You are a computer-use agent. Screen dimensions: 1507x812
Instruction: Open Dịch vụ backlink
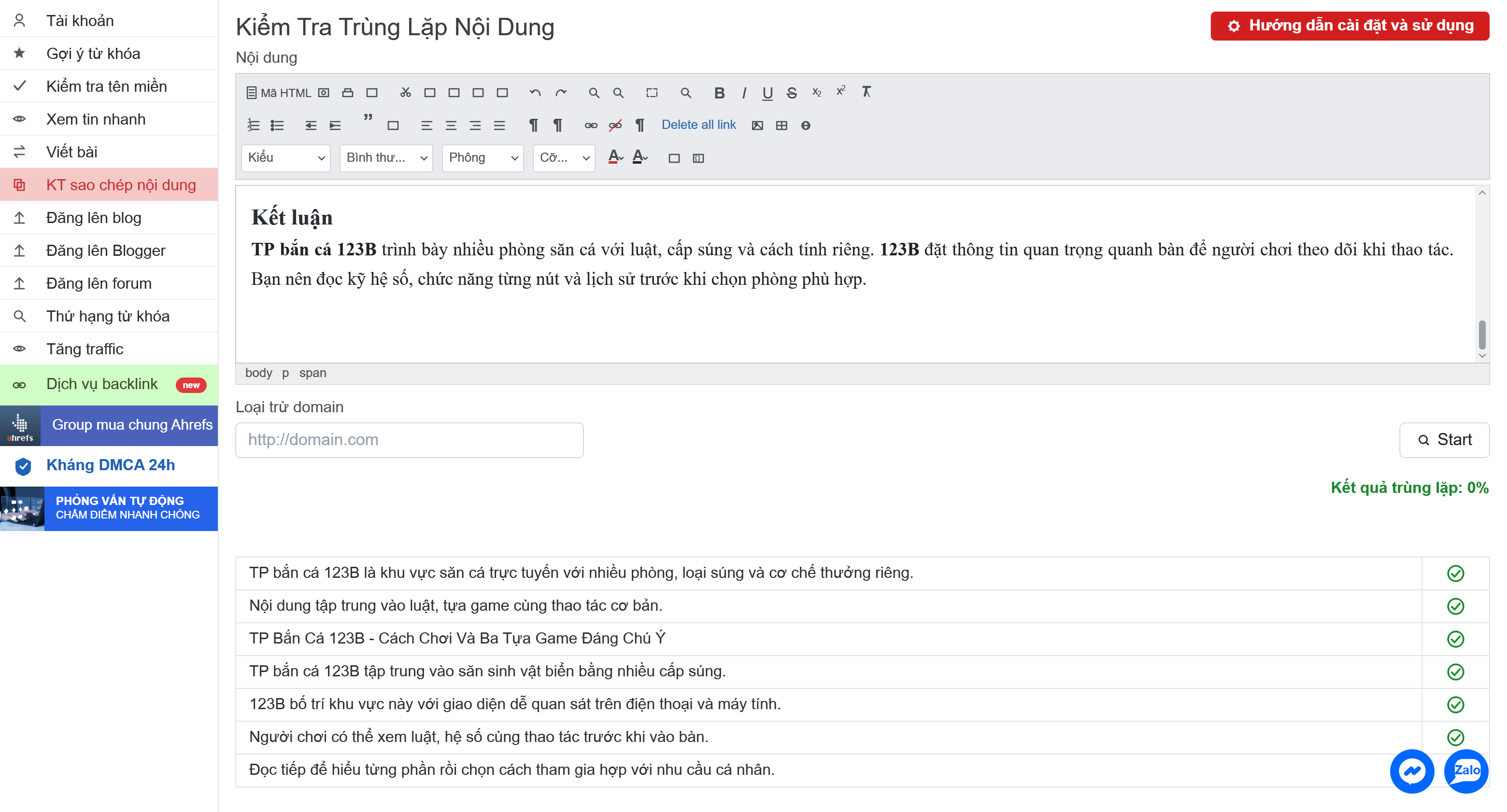tap(109, 385)
